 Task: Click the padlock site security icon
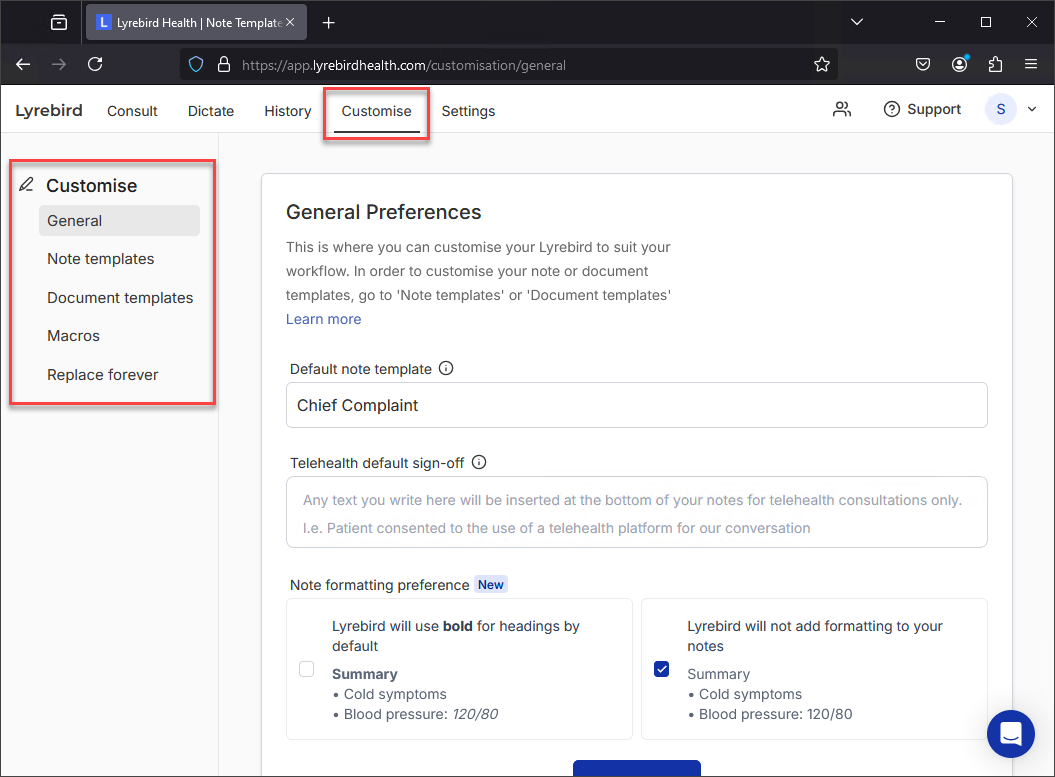pyautogui.click(x=224, y=65)
